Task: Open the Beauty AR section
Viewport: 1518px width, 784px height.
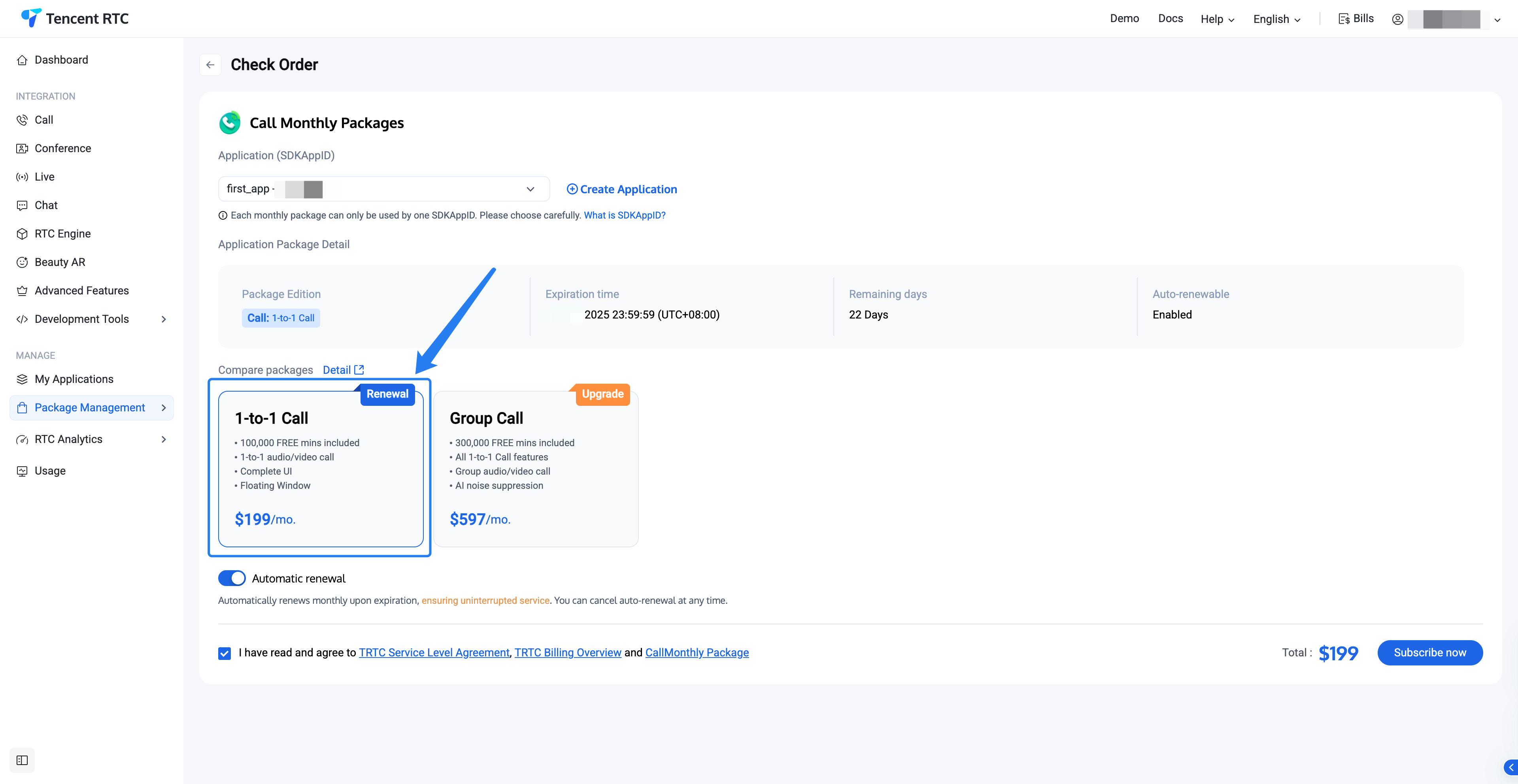Action: tap(60, 262)
